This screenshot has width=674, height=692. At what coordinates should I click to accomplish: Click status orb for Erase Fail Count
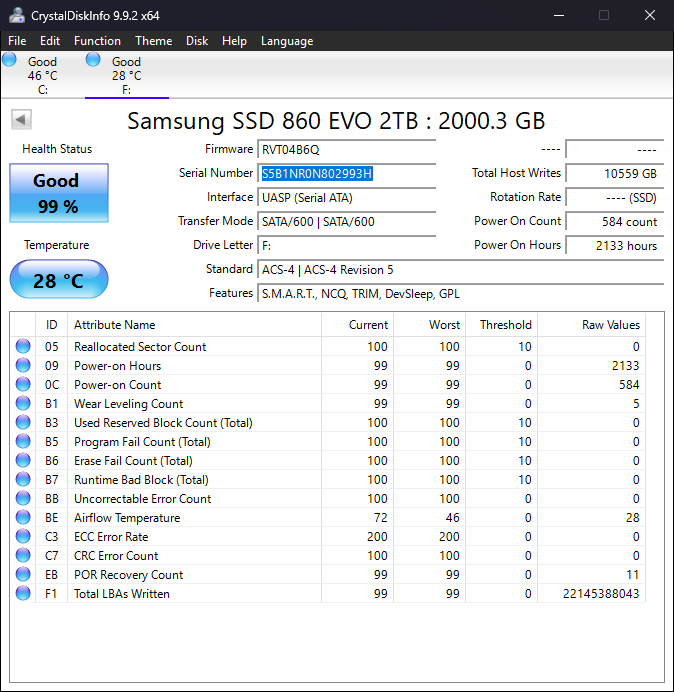23,460
